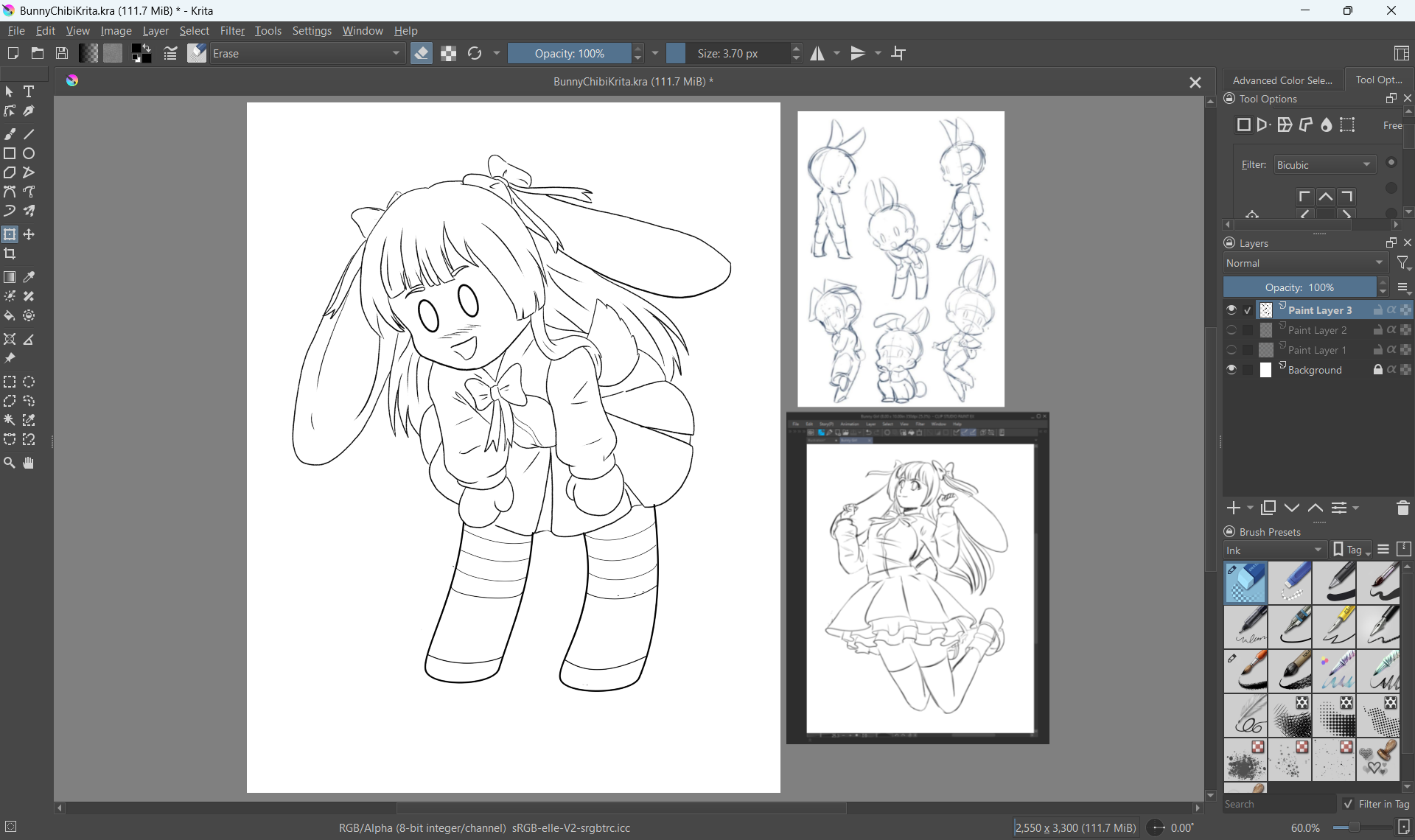Show Paint Layer 2
This screenshot has height=840, width=1415.
coord(1231,330)
